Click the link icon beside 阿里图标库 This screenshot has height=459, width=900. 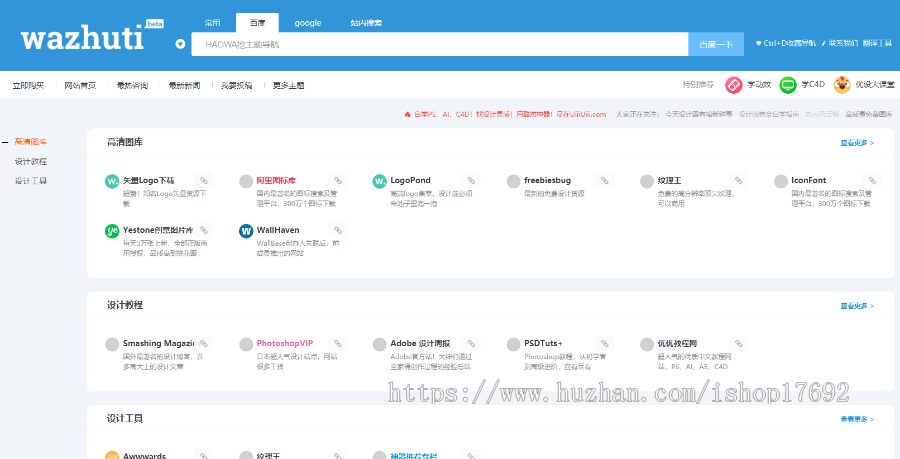[x=338, y=180]
